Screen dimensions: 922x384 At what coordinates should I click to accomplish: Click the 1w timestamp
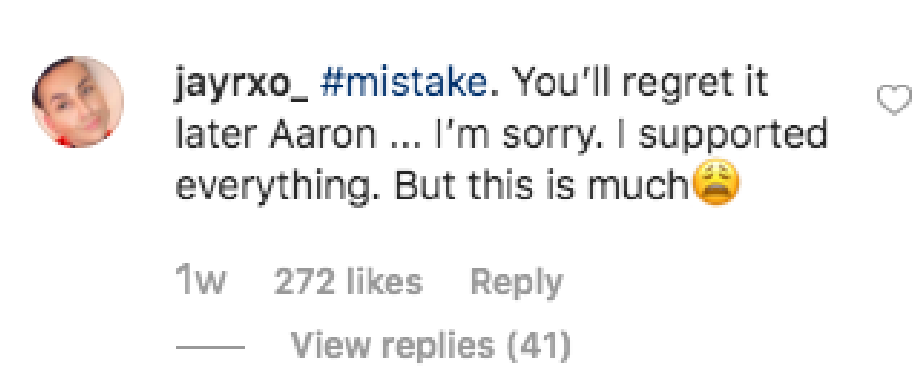pos(200,282)
